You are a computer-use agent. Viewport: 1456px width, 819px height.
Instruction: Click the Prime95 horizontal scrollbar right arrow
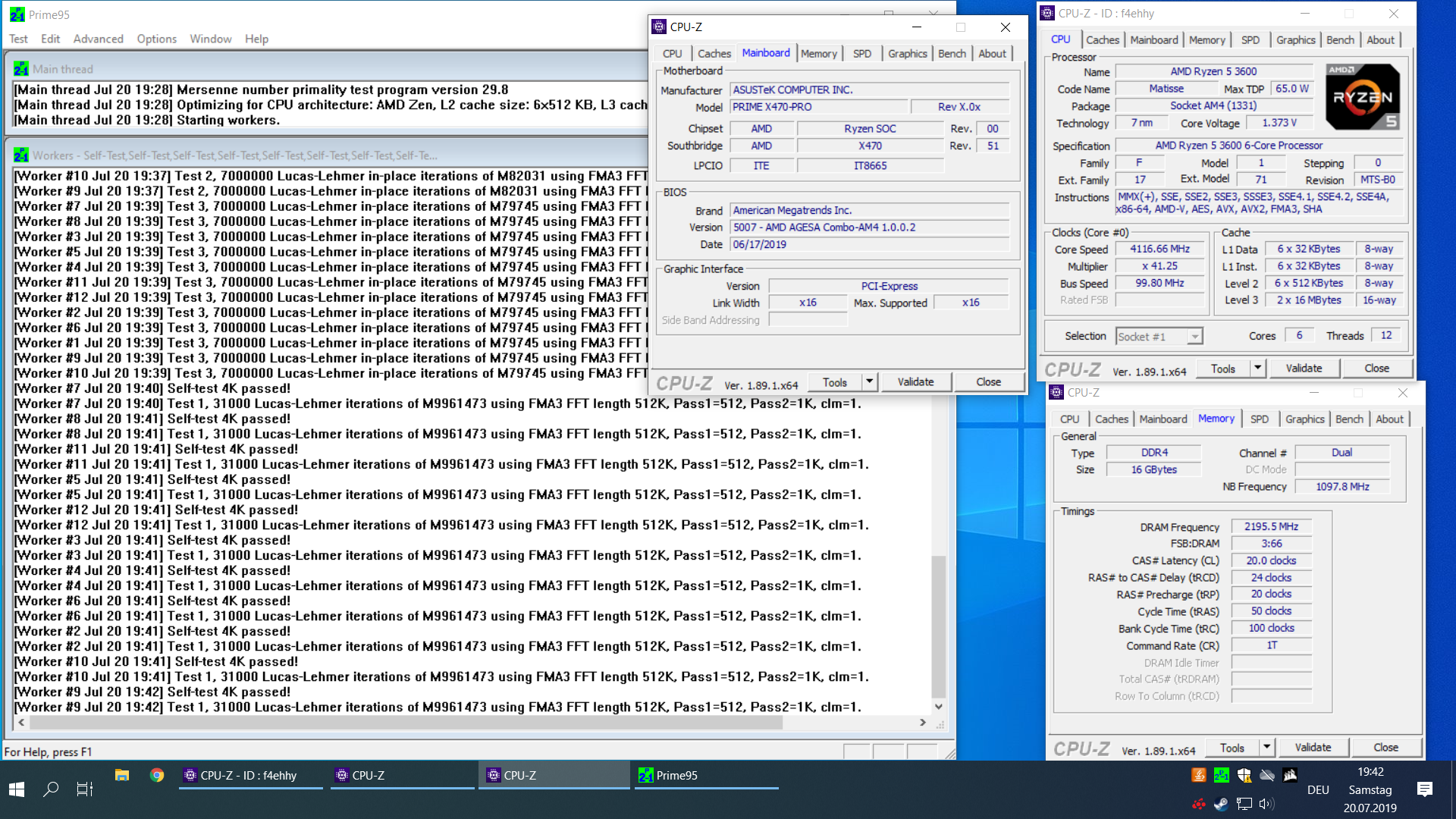[922, 723]
